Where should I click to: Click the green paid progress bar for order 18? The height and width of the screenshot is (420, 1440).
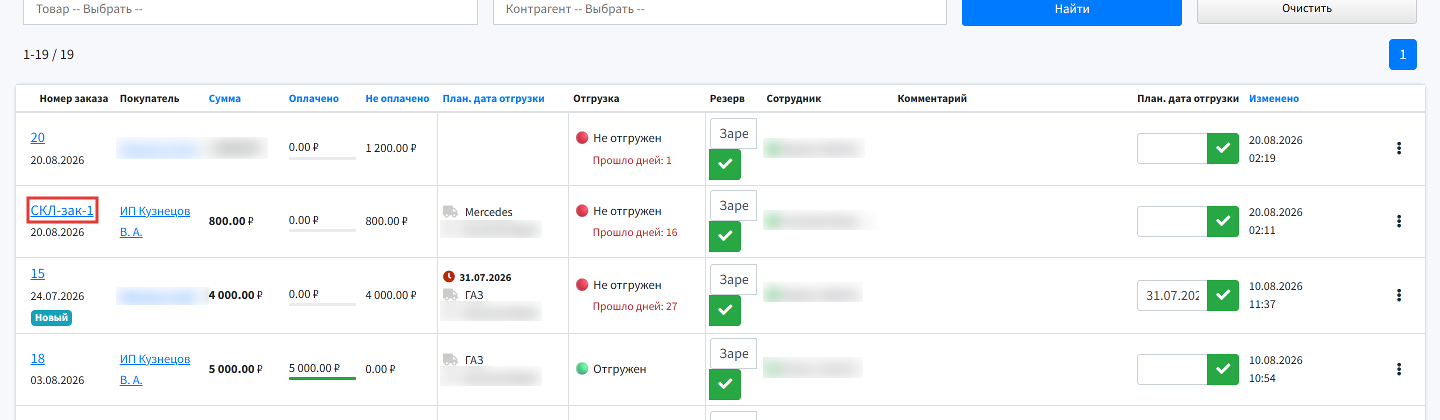322,378
